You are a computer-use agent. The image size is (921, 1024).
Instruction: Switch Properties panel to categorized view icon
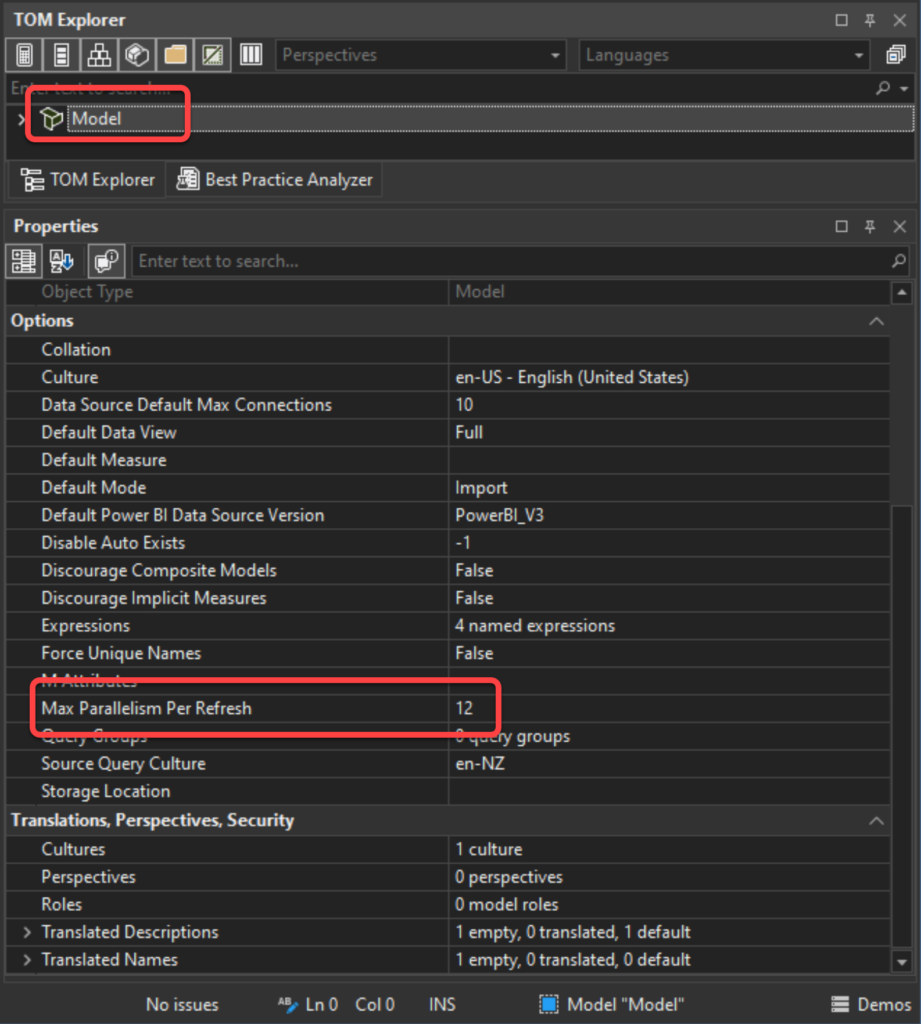click(x=22, y=261)
